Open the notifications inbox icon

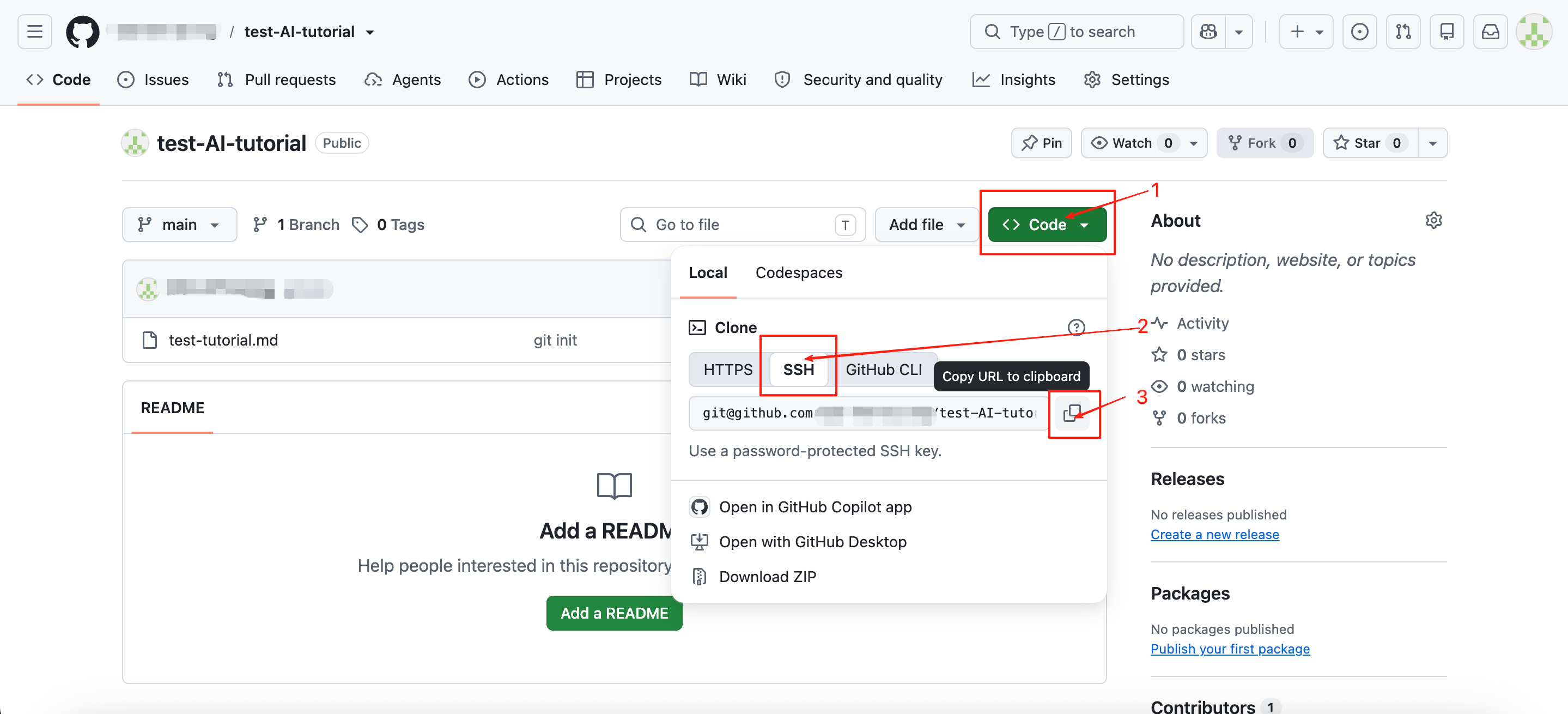click(1490, 32)
